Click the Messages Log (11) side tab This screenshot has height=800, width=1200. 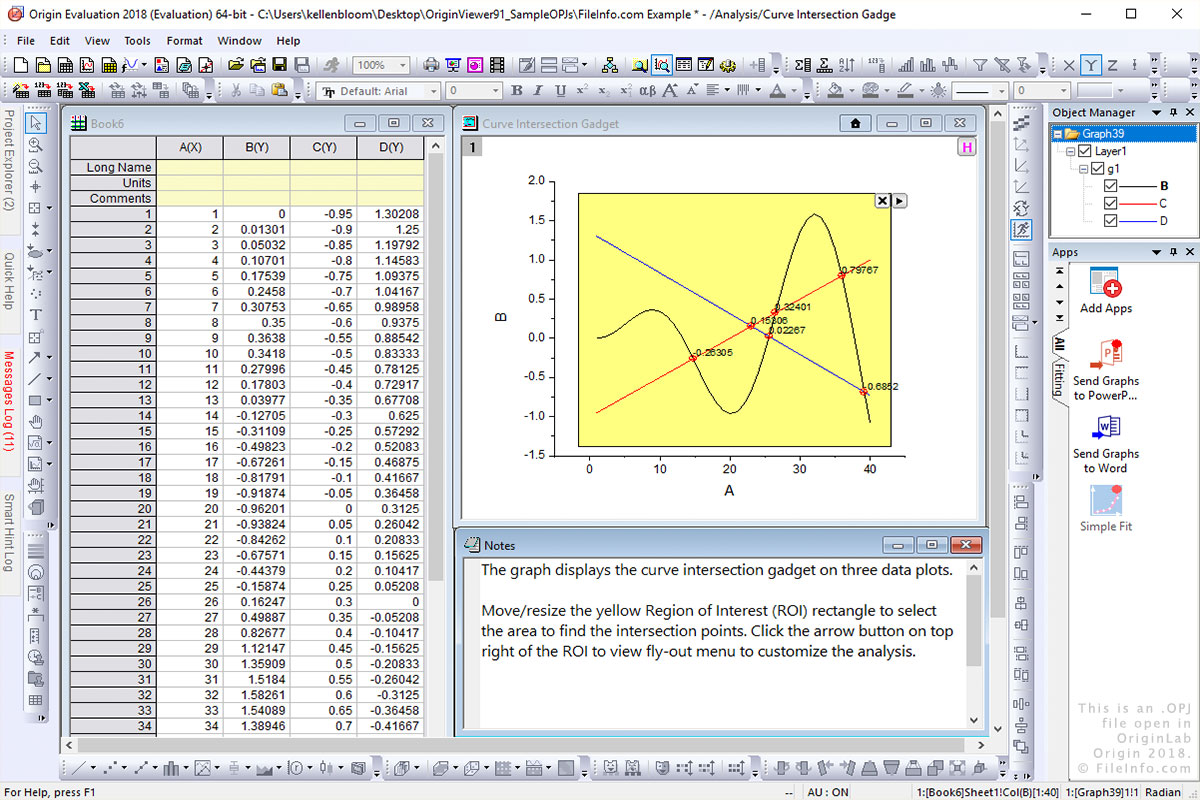tap(9, 400)
